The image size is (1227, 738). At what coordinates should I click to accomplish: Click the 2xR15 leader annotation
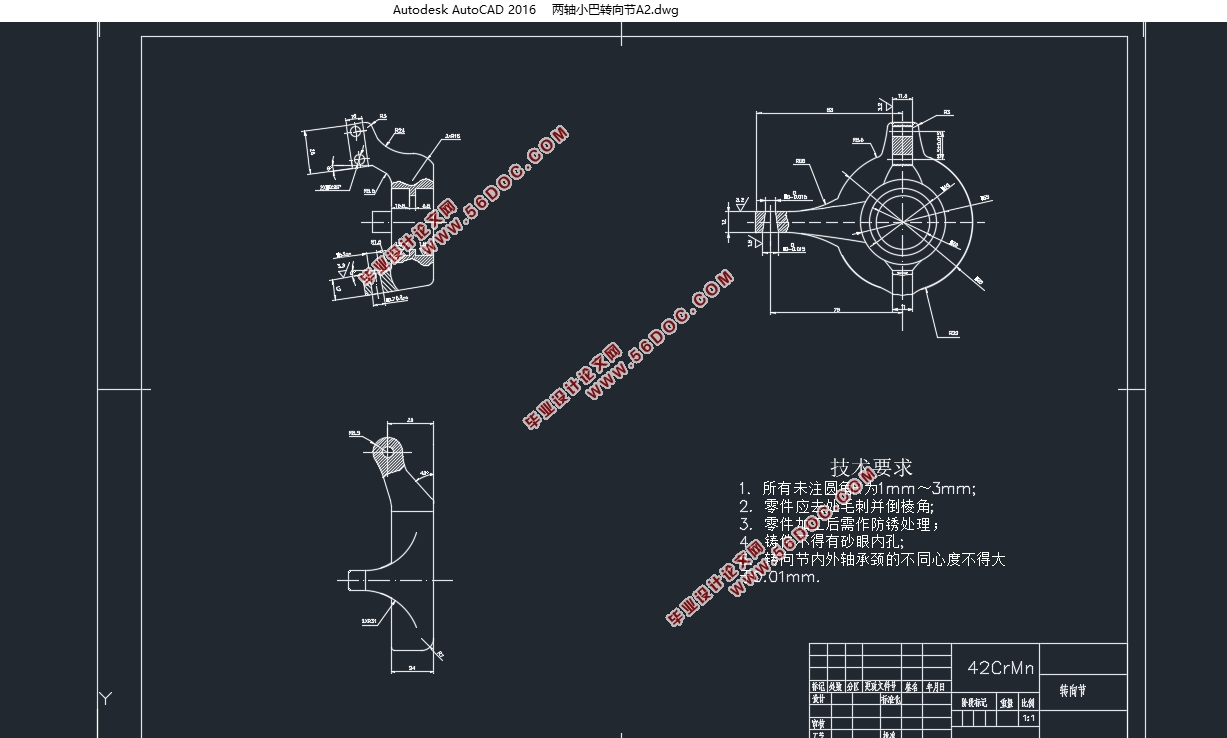point(452,136)
